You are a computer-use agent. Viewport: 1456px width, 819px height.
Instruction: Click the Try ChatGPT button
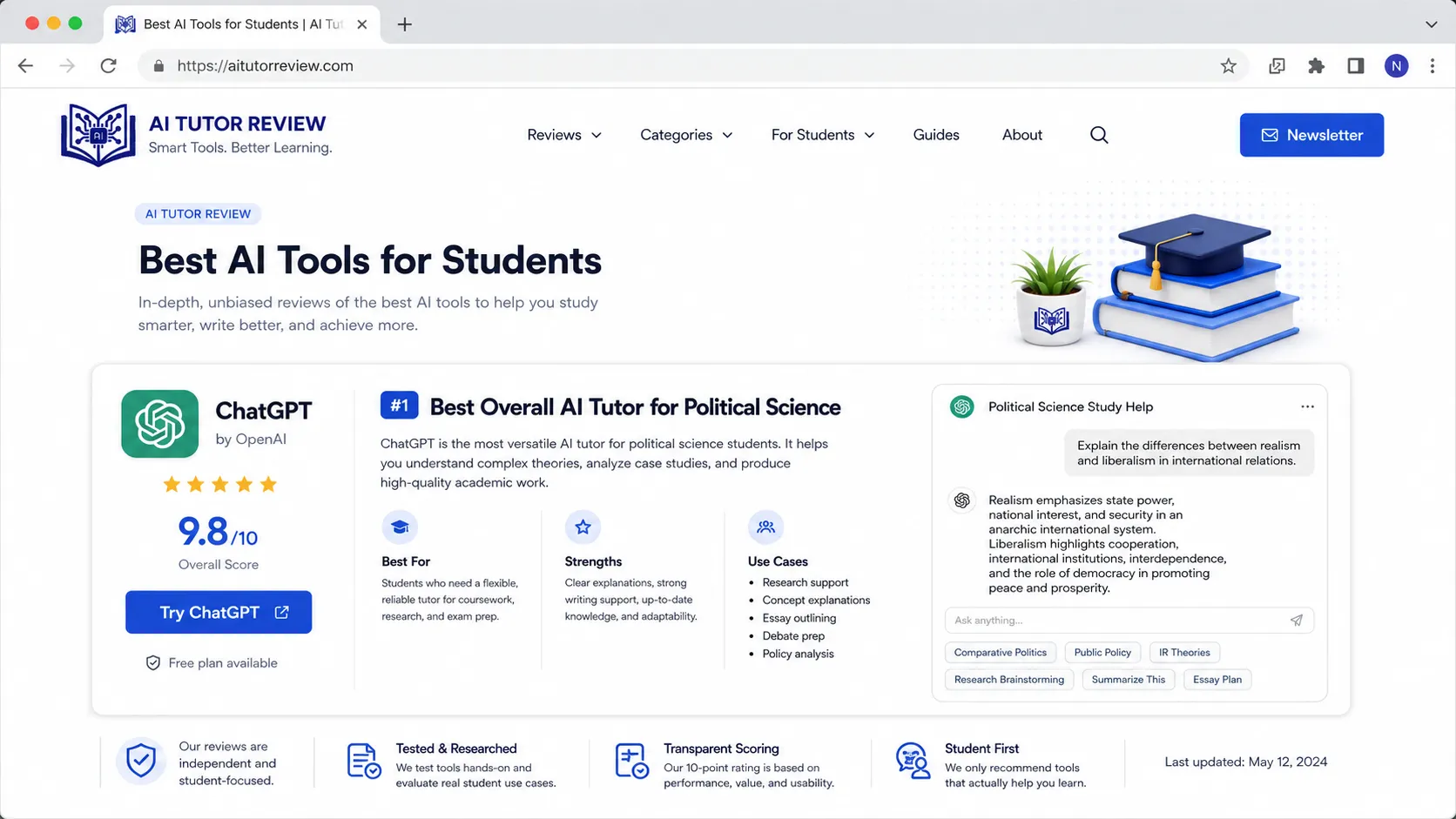219,613
